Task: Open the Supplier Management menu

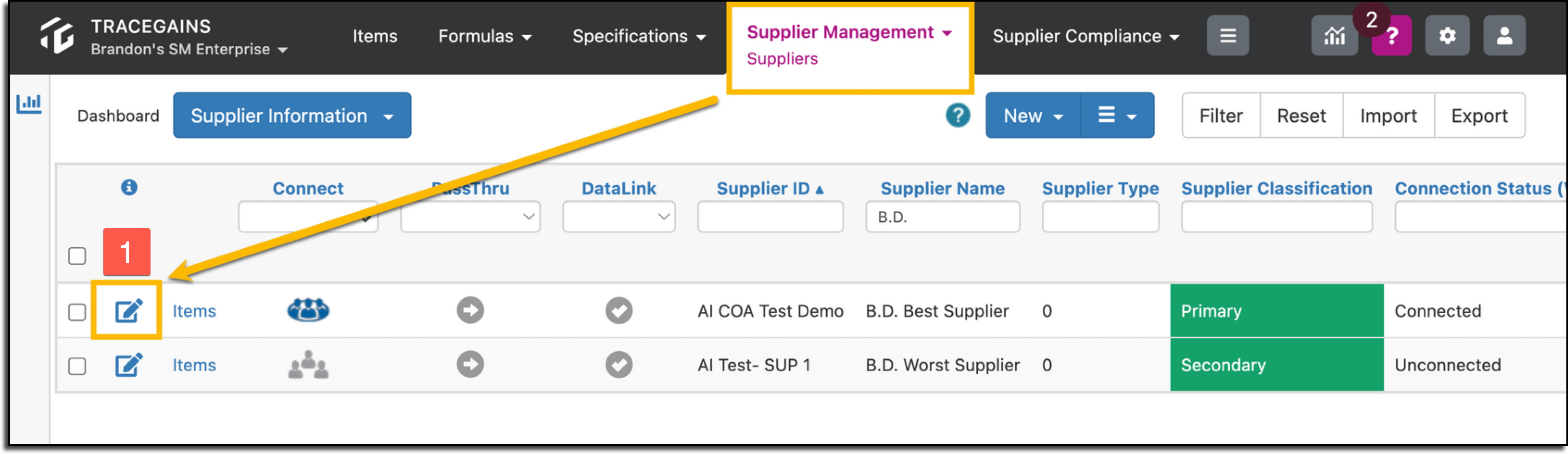Action: click(849, 32)
